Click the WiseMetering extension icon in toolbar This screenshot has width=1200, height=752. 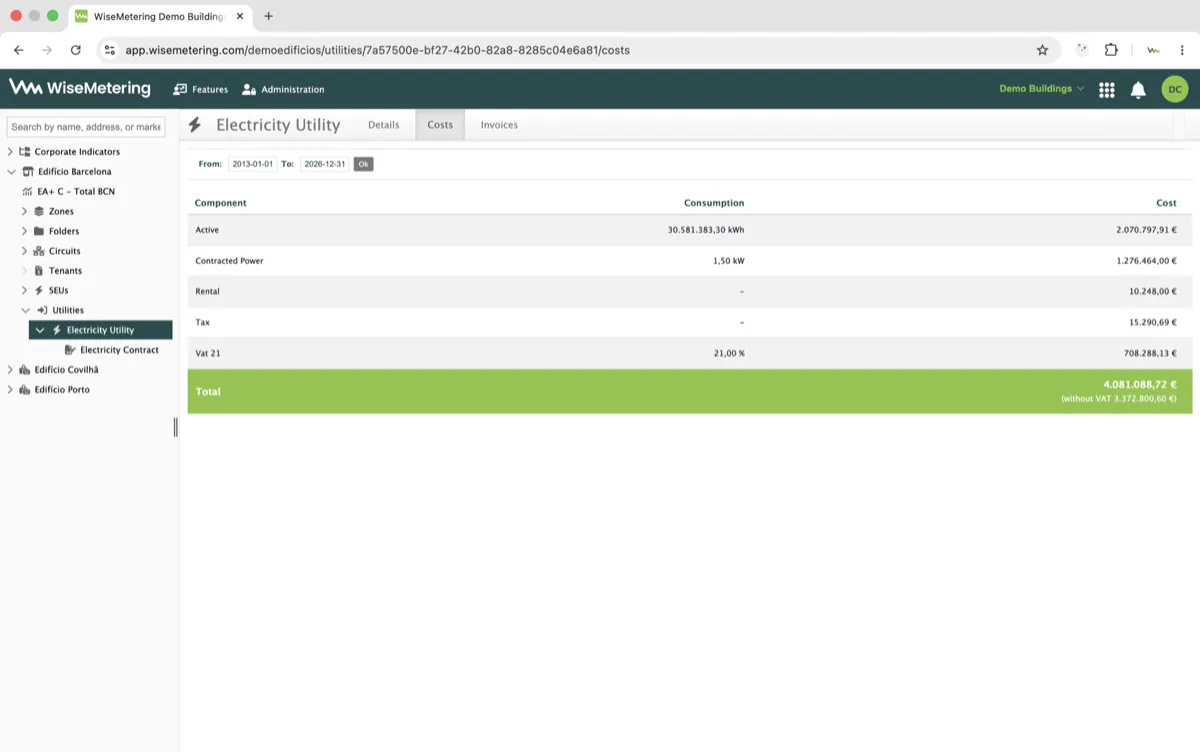coord(1153,49)
